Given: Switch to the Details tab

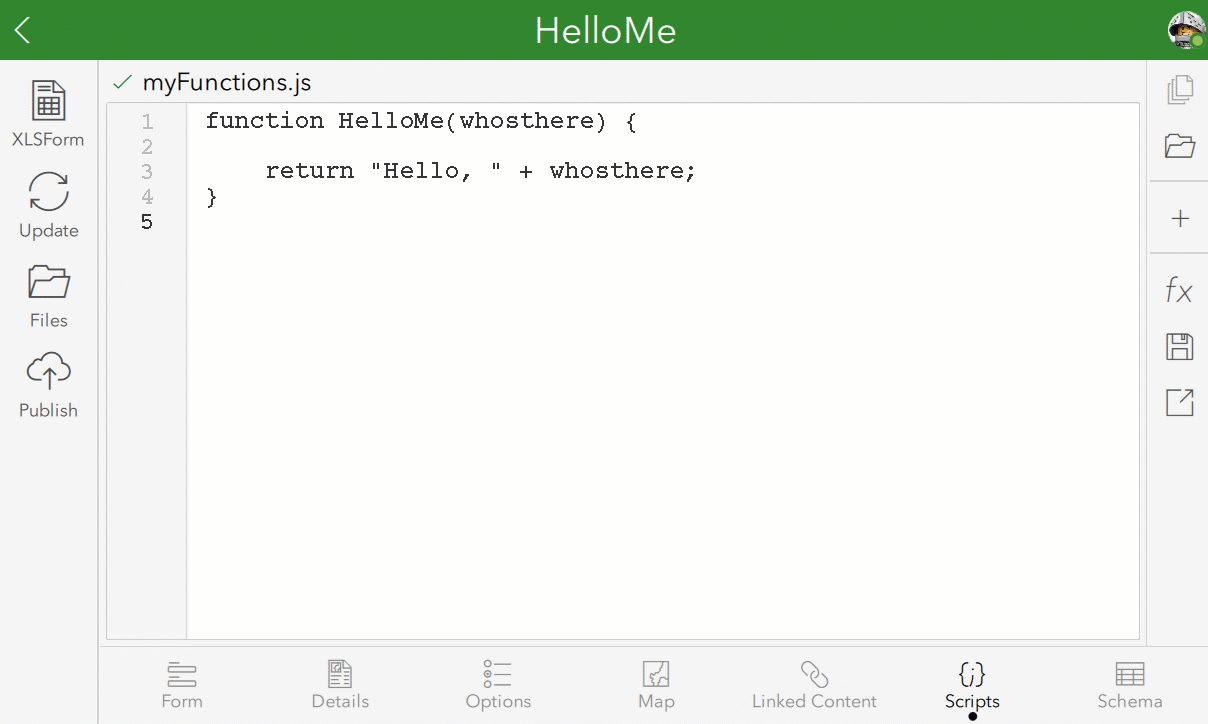Looking at the screenshot, I should 340,685.
